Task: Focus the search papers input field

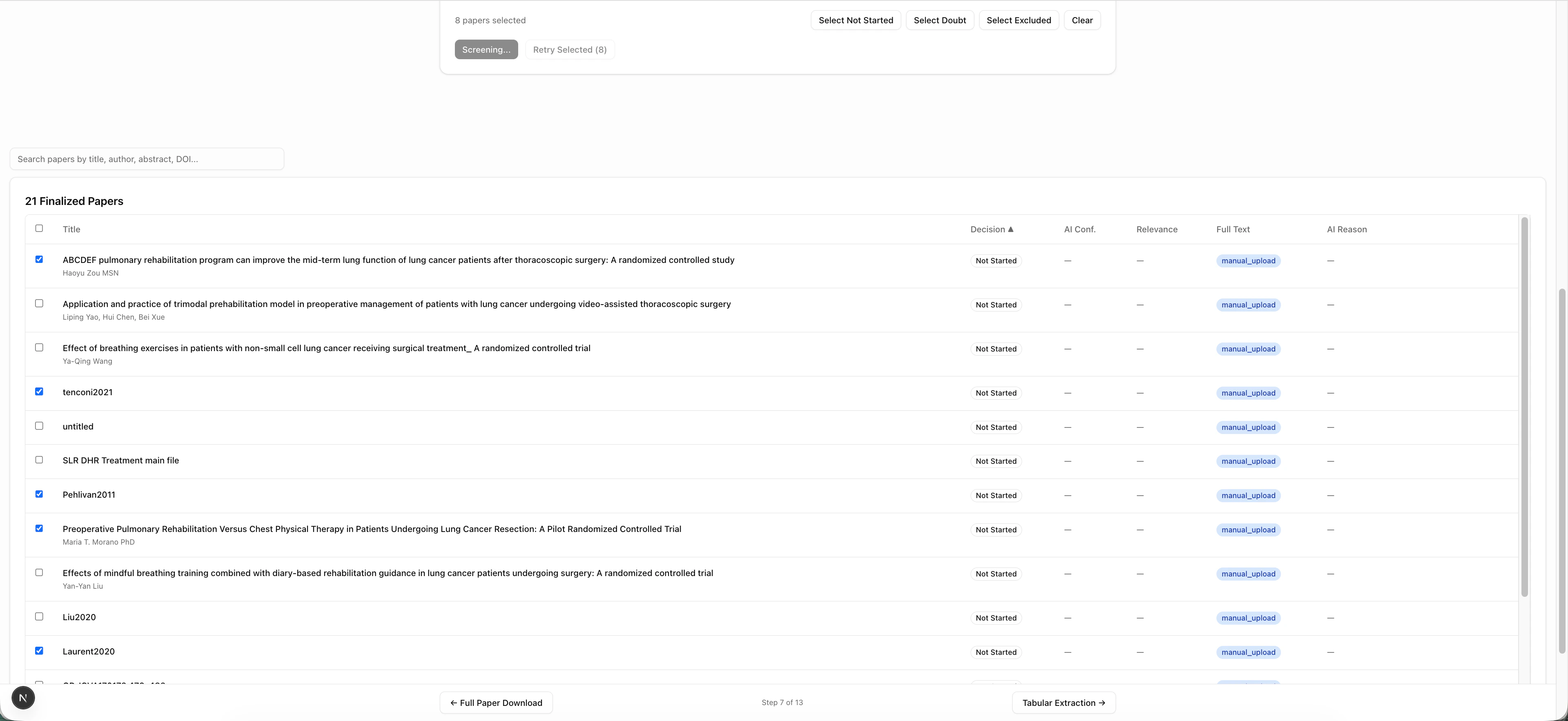Action: (147, 159)
